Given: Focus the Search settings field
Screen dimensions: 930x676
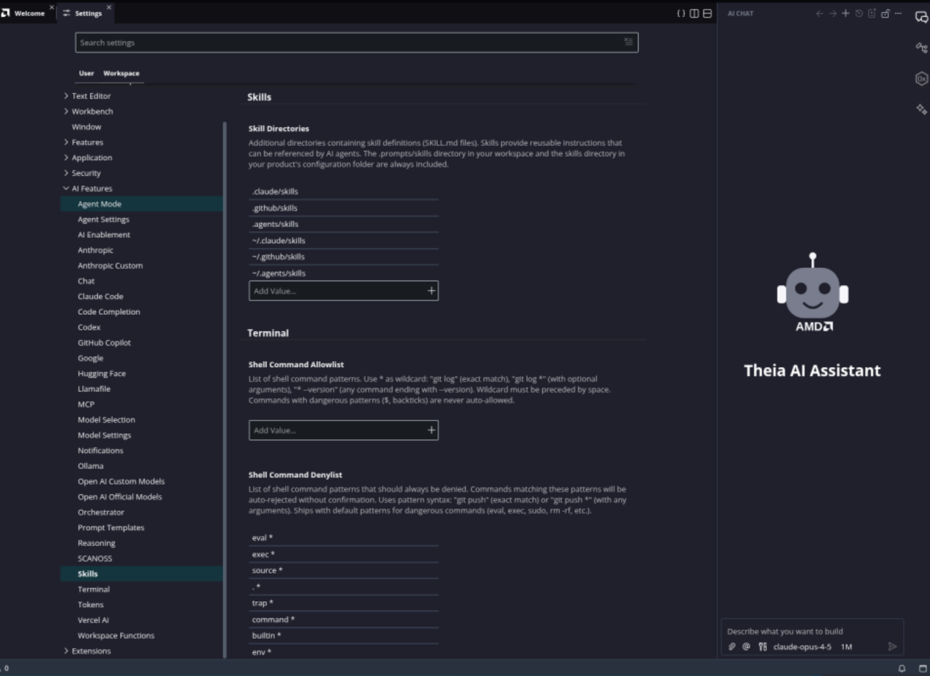Looking at the screenshot, I should point(356,42).
